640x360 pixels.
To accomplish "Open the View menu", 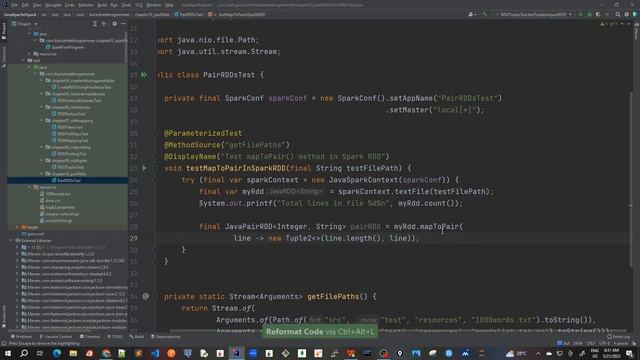I will (37, 5).
